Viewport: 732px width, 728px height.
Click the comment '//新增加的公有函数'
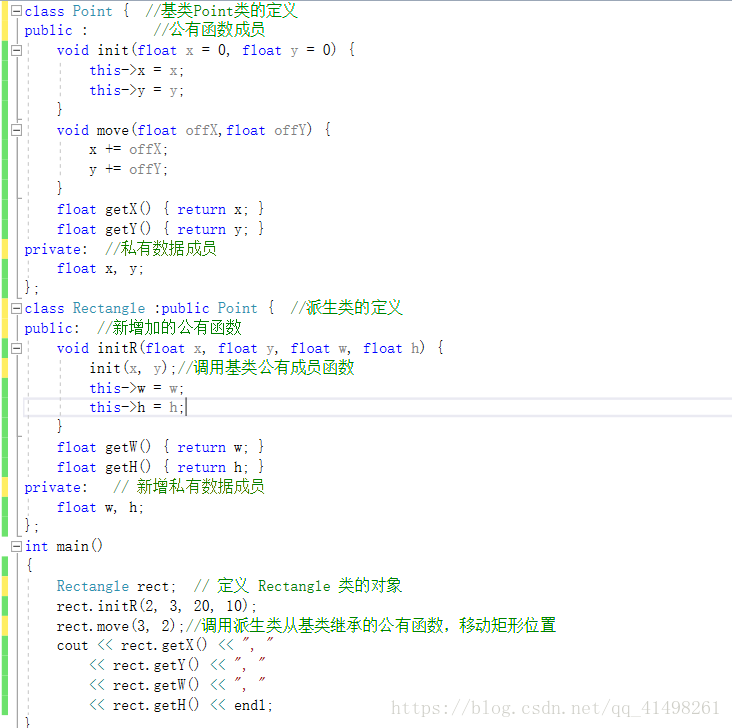point(169,328)
